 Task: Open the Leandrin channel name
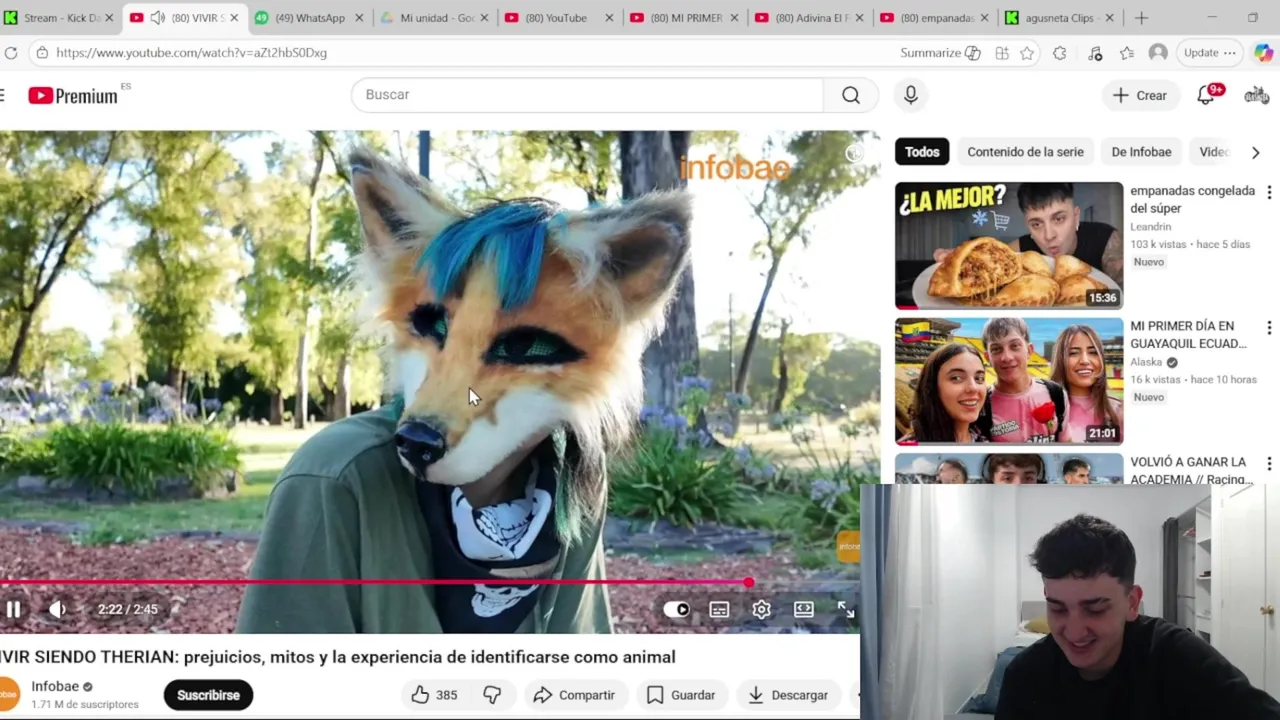(1150, 227)
